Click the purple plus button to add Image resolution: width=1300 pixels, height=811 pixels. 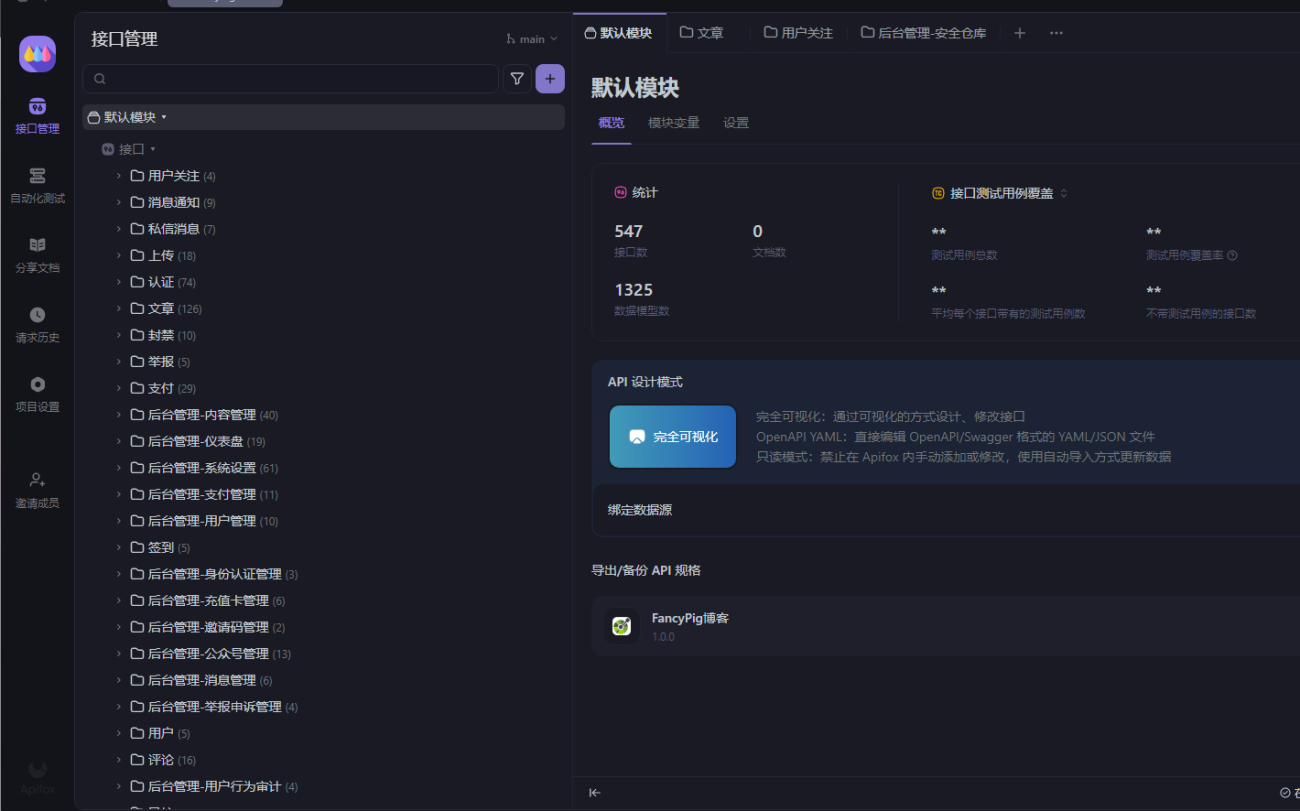point(550,79)
